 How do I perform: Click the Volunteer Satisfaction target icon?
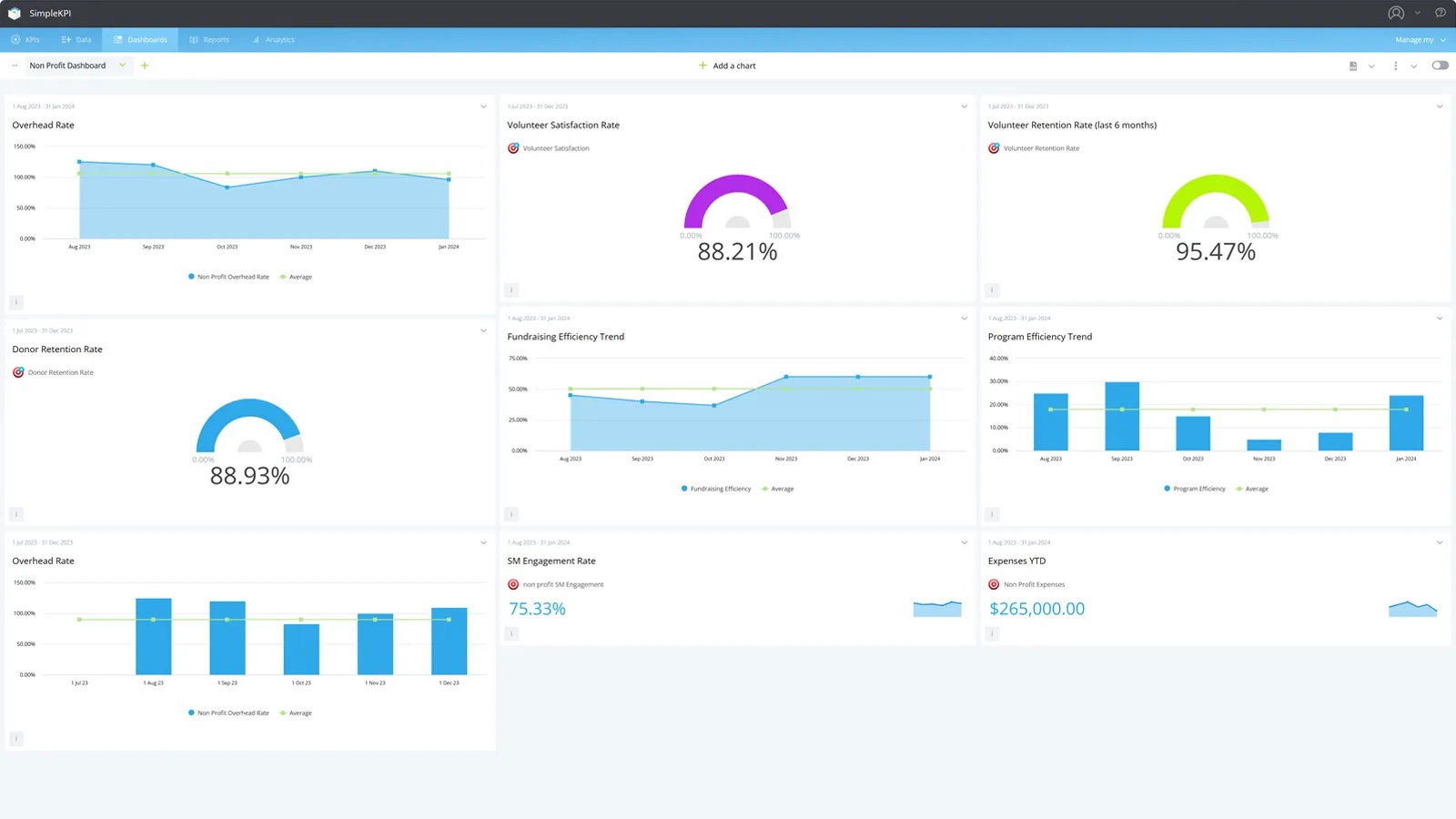pos(513,147)
